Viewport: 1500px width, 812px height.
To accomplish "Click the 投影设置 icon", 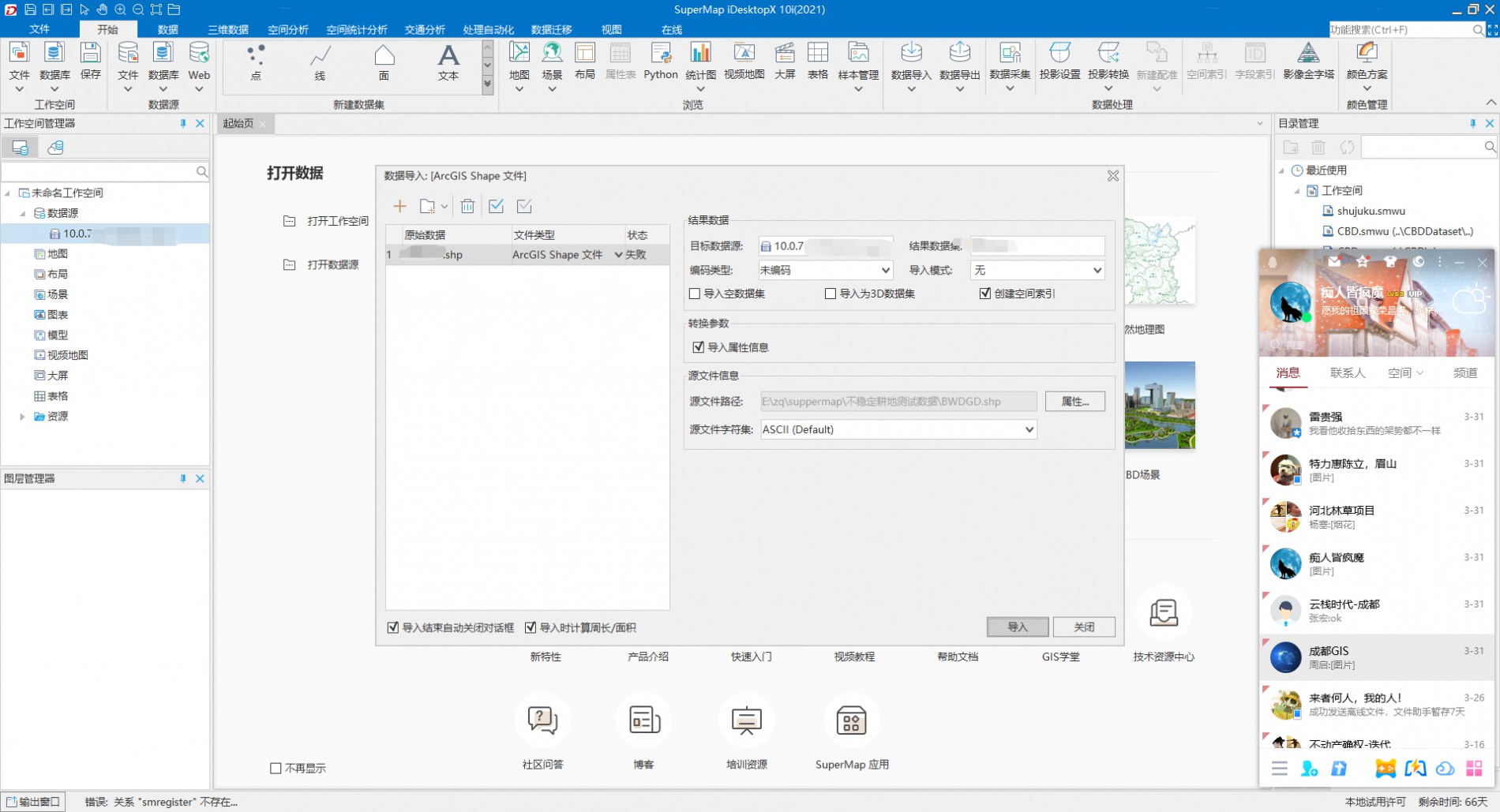I will click(x=1059, y=61).
